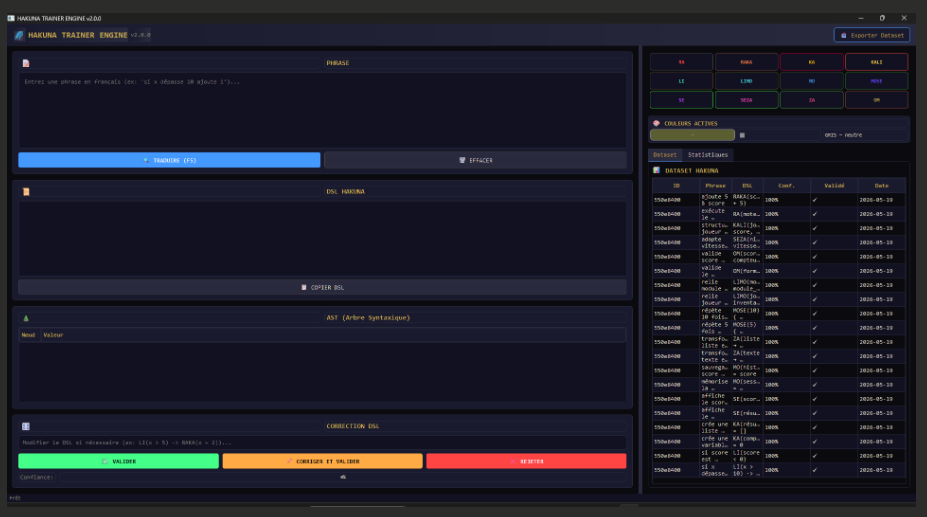Click the COPIER DSL button
This screenshot has height=517, width=927.
(322, 287)
